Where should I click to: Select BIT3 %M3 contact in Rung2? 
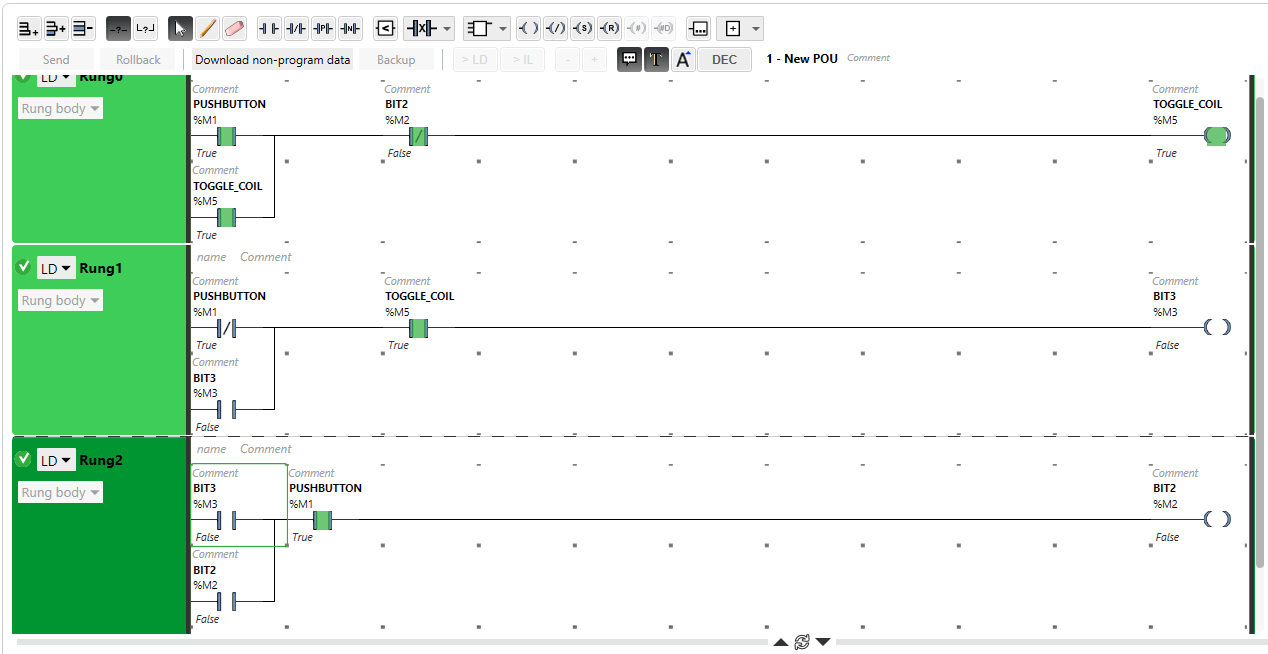click(227, 520)
